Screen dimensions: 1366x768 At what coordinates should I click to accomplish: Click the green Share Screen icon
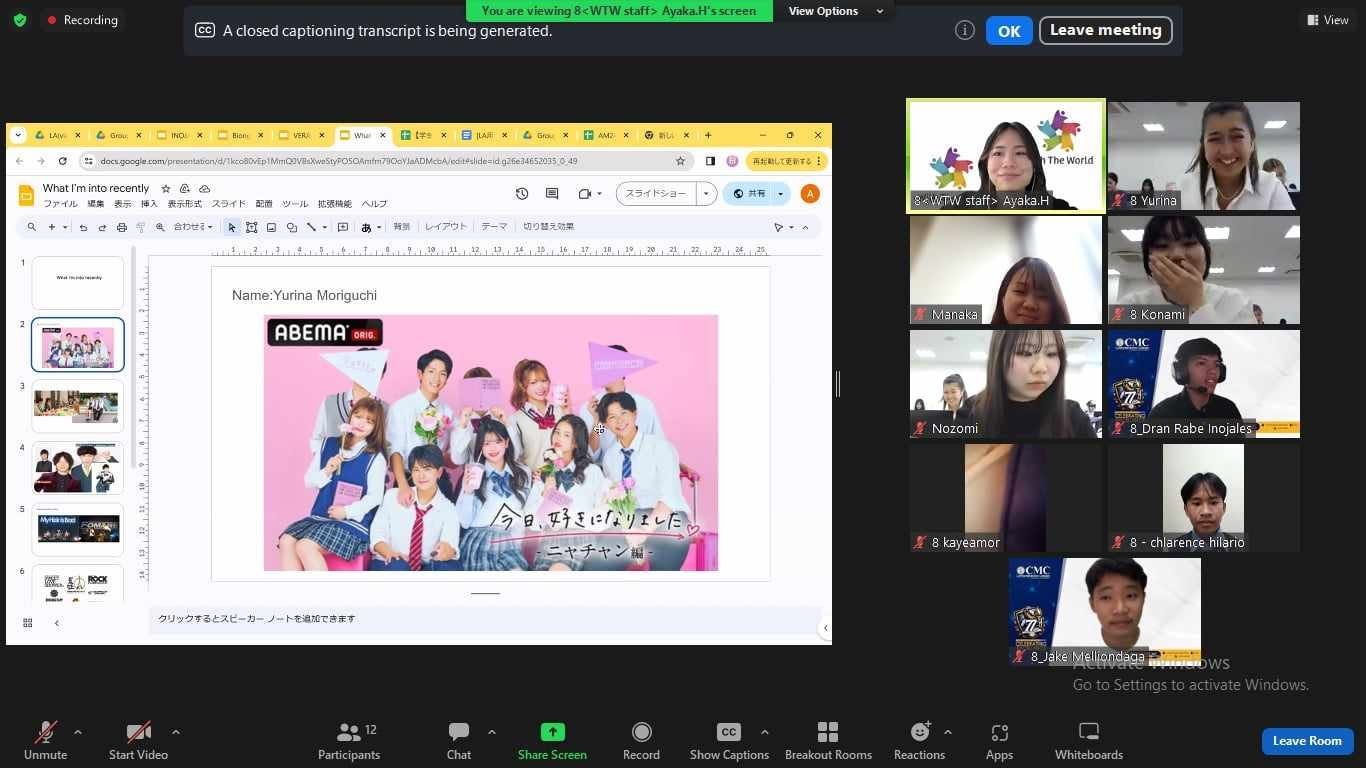point(552,732)
